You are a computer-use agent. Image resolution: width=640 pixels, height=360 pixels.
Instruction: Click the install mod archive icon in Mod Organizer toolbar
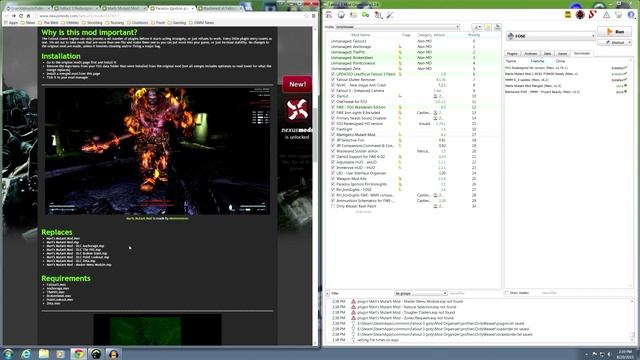pyautogui.click(x=329, y=15)
